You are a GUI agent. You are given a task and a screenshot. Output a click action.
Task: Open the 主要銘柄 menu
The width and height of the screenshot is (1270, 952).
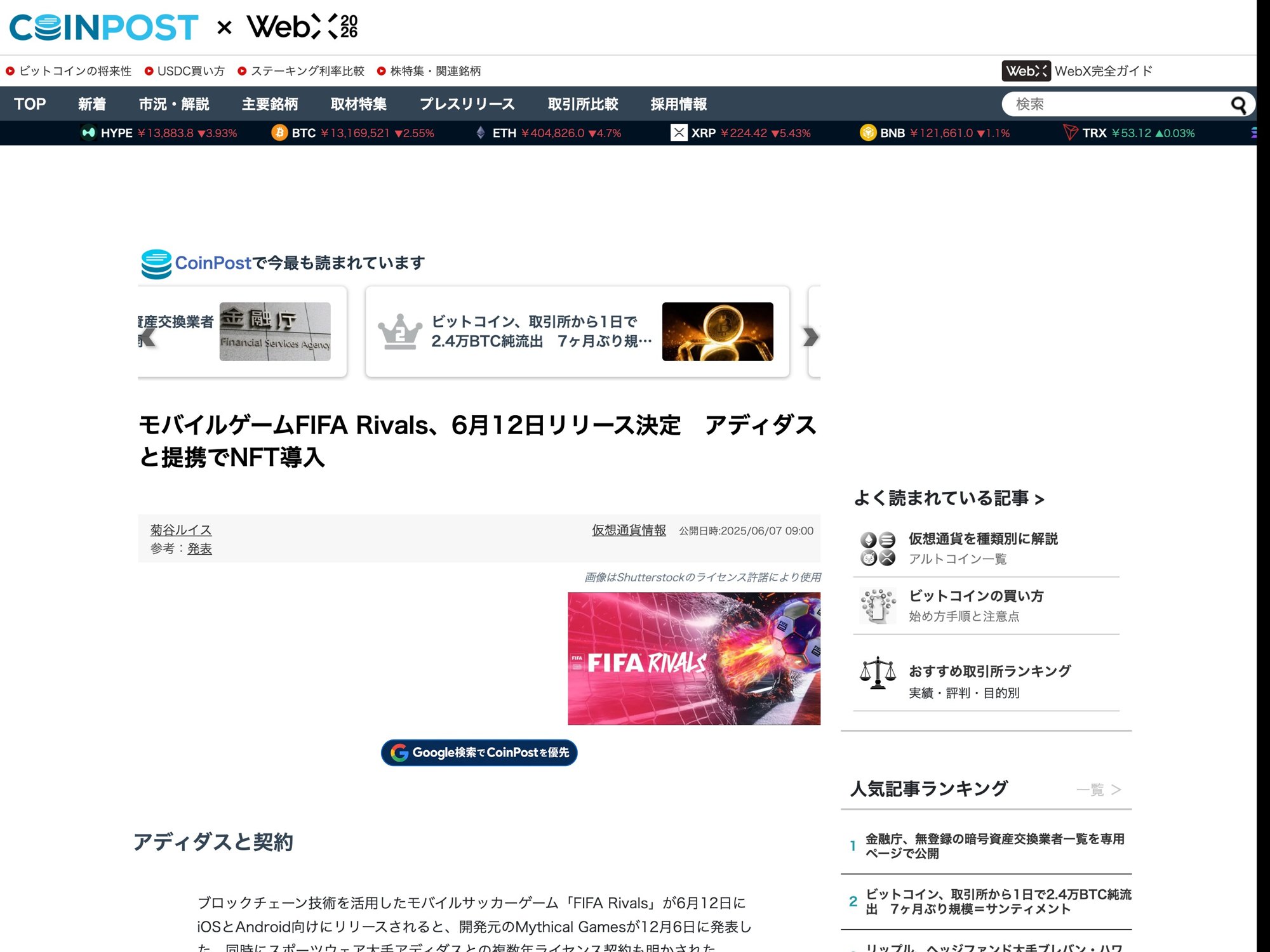270,104
